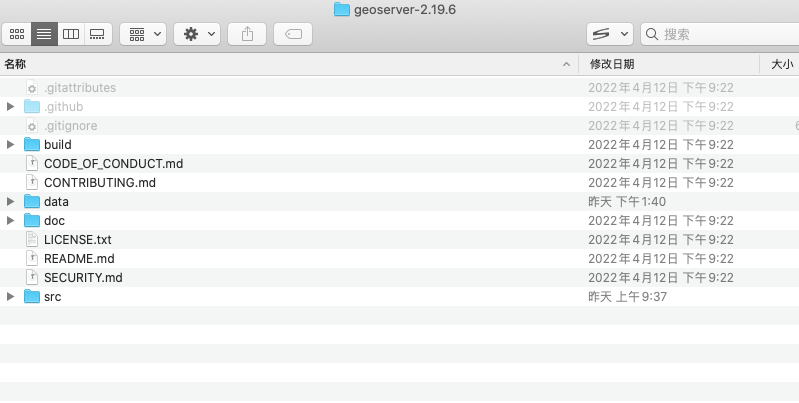Expand the src folder disclosure triangle
This screenshot has height=403, width=799.
click(11, 297)
